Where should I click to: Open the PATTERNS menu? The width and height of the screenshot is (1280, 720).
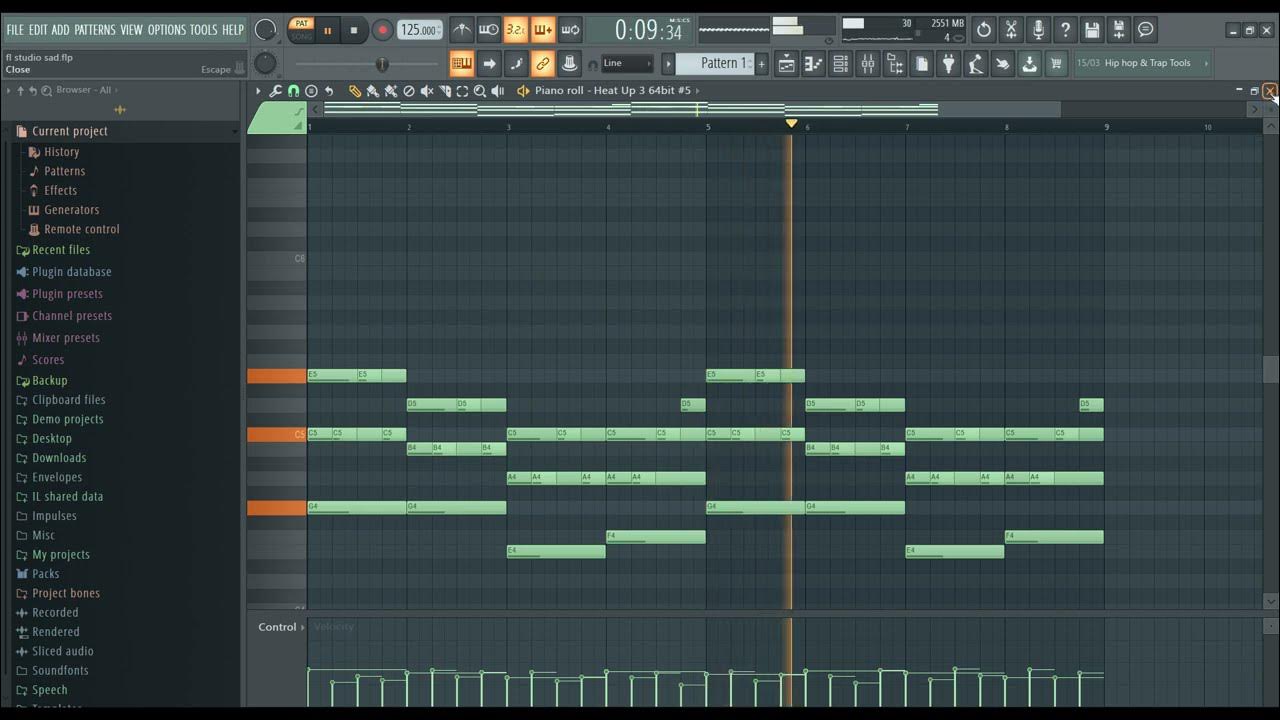[x=95, y=30]
